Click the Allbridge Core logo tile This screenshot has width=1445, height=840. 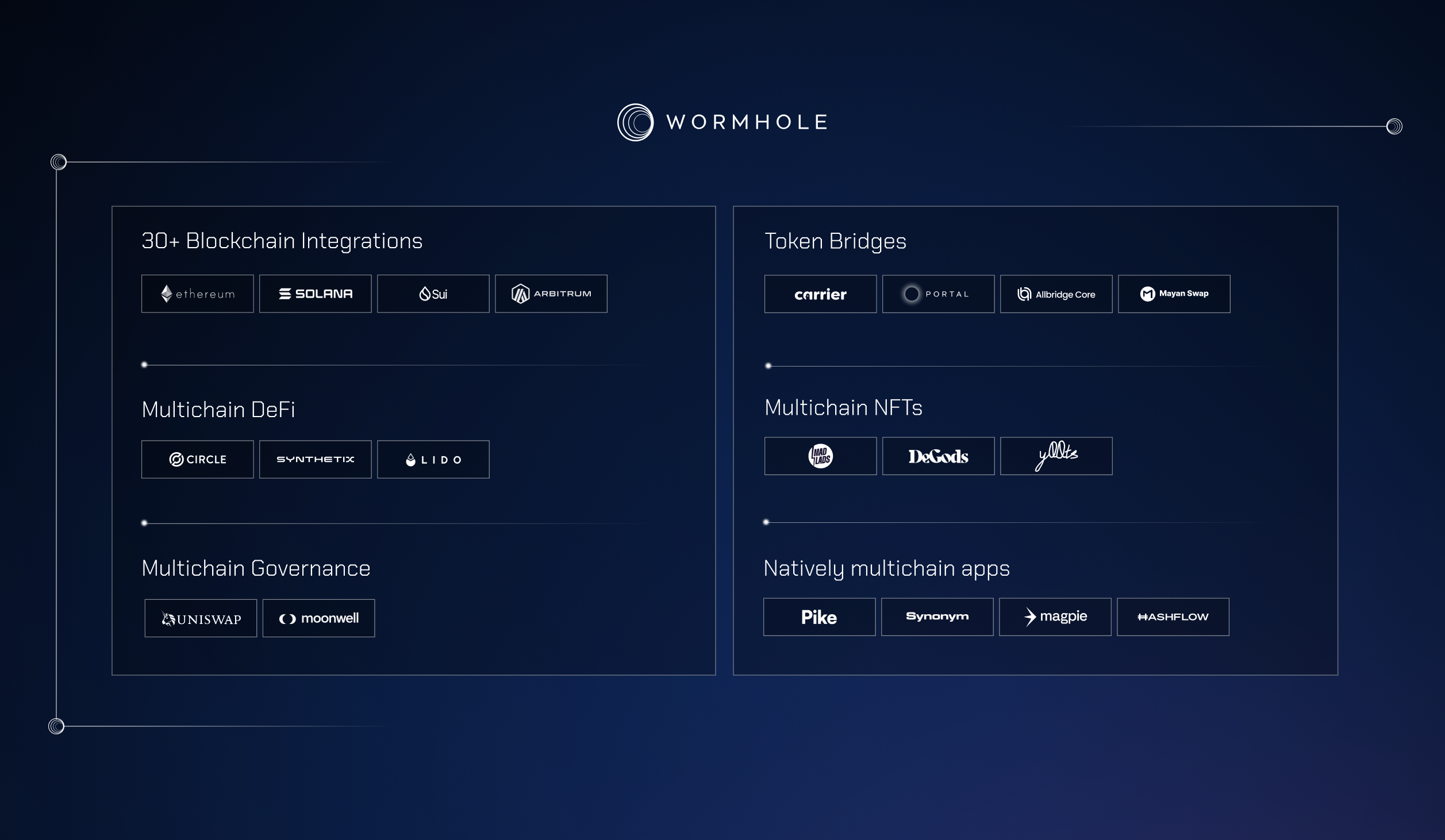1056,294
